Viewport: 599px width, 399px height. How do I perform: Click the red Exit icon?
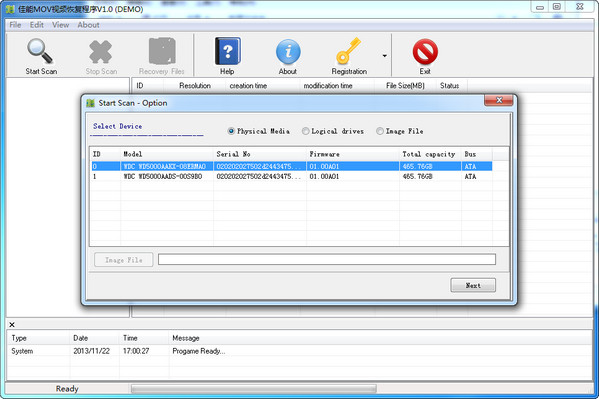[x=425, y=52]
